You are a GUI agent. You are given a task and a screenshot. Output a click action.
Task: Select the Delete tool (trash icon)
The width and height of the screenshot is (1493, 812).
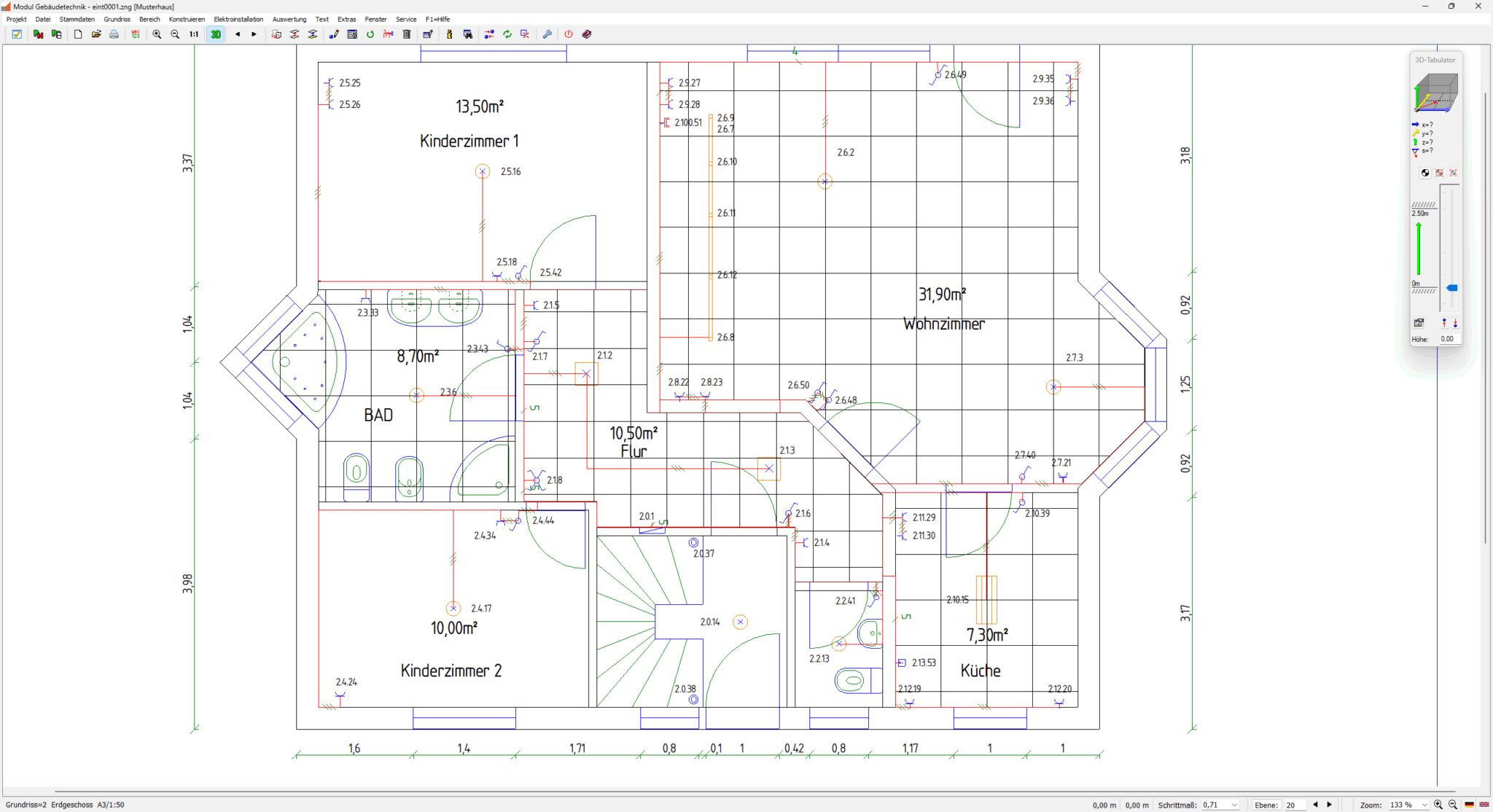click(x=406, y=34)
